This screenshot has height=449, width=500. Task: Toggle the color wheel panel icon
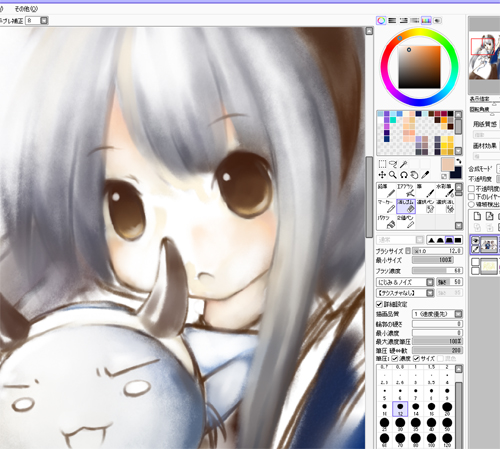[x=381, y=21]
